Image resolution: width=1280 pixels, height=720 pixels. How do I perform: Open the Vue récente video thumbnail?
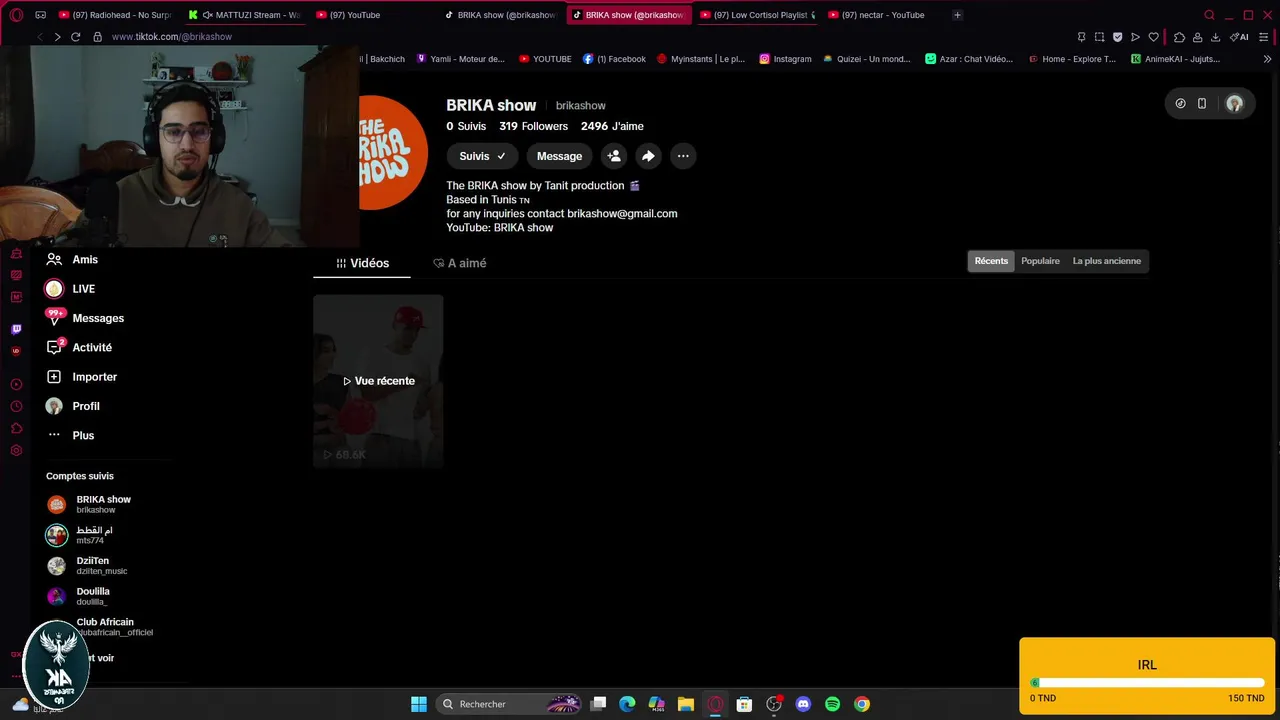click(x=378, y=381)
